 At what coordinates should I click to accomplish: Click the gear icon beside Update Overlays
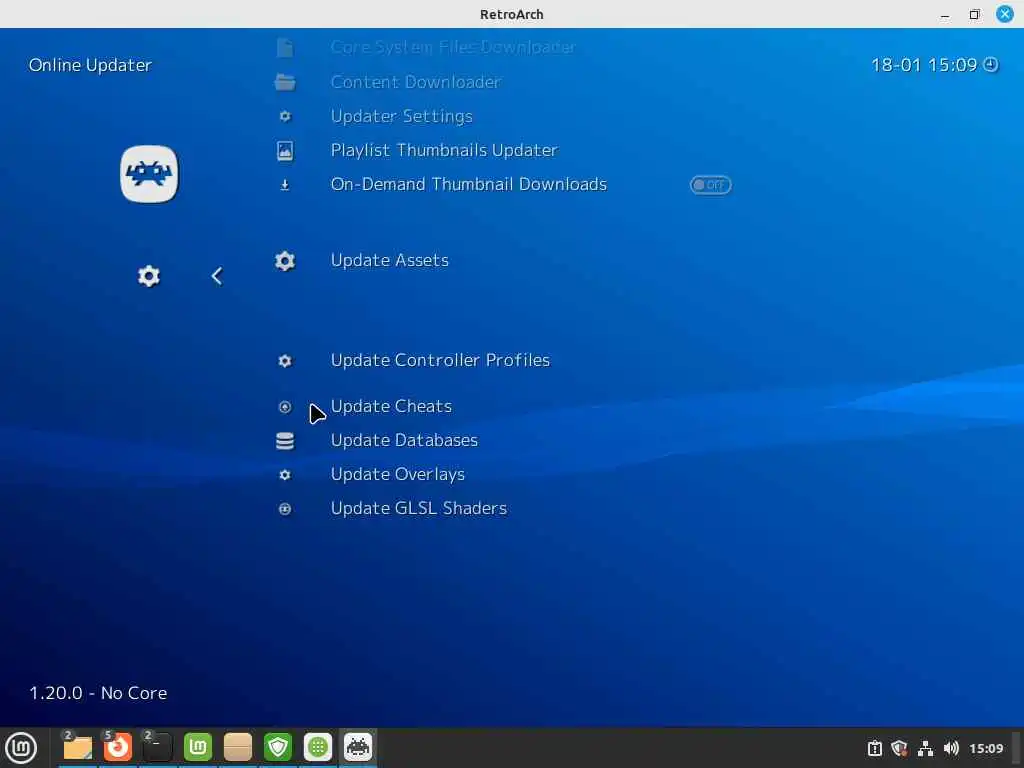click(x=285, y=475)
